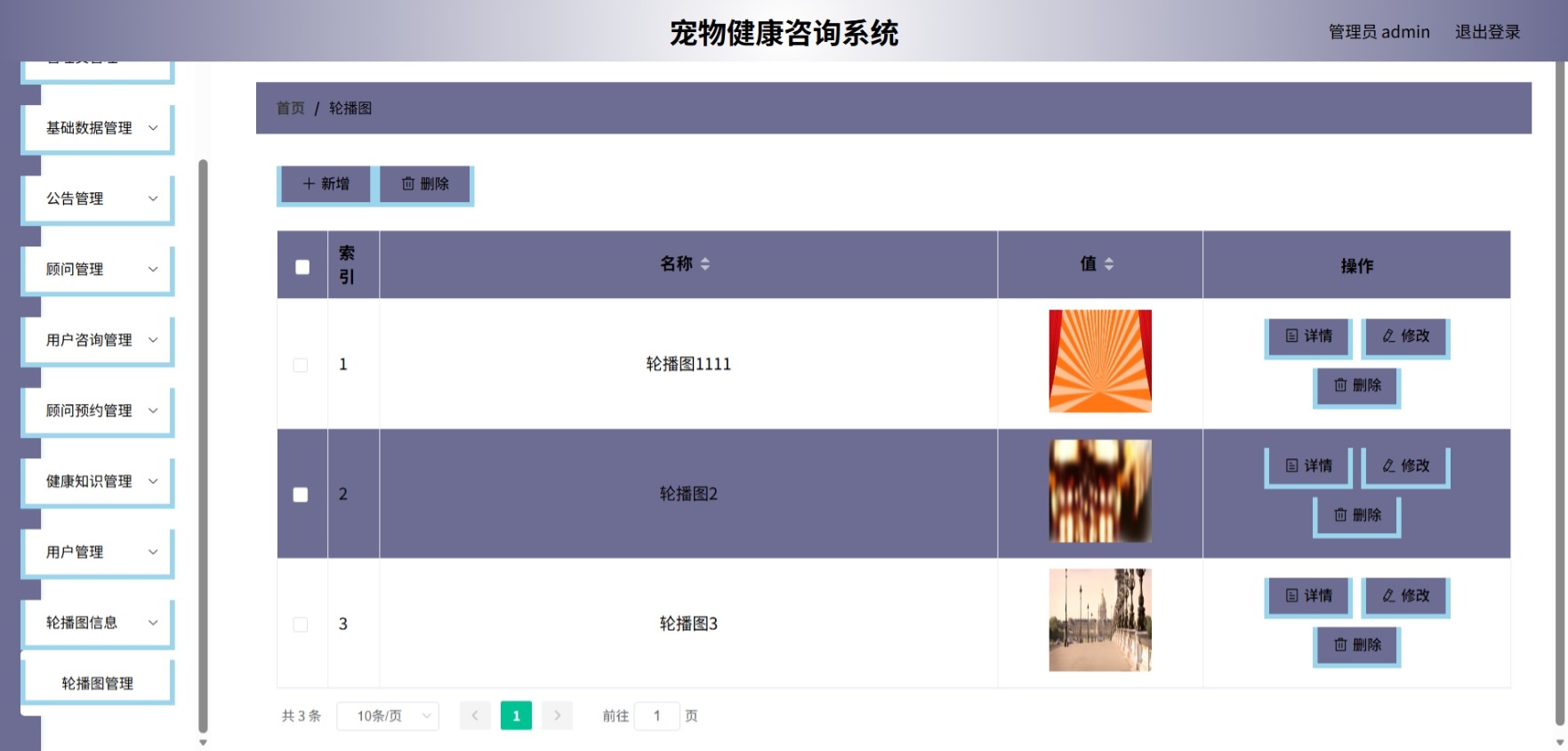Click the 详情 document icon for 轮播图2
The height and width of the screenshot is (751, 1568).
point(1292,465)
